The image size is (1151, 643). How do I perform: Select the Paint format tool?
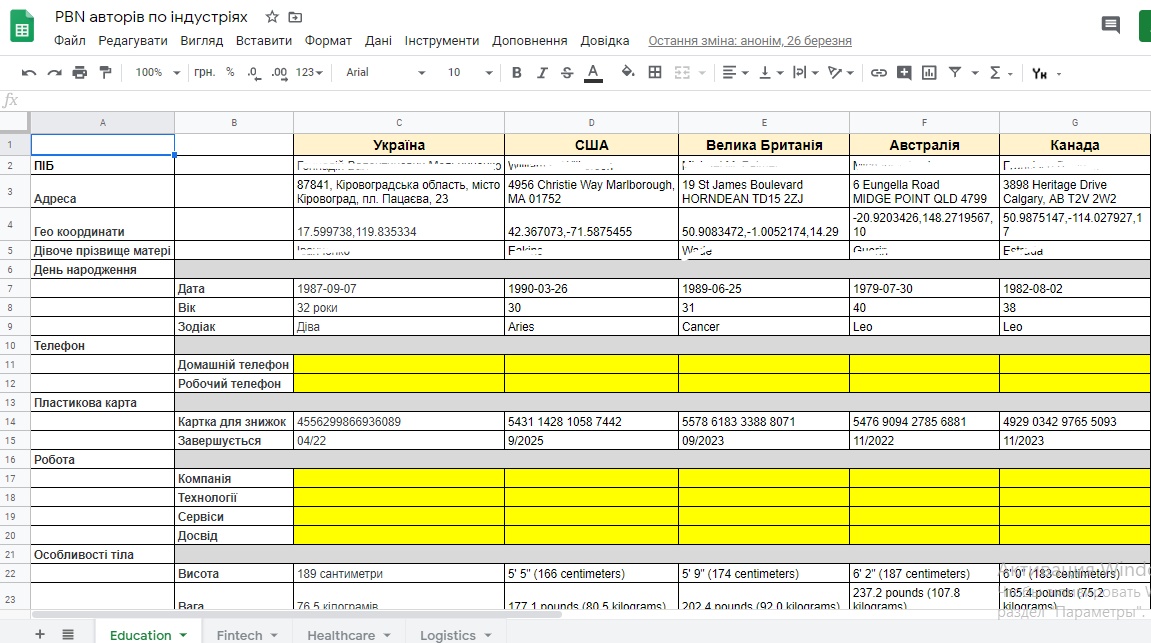[x=105, y=73]
